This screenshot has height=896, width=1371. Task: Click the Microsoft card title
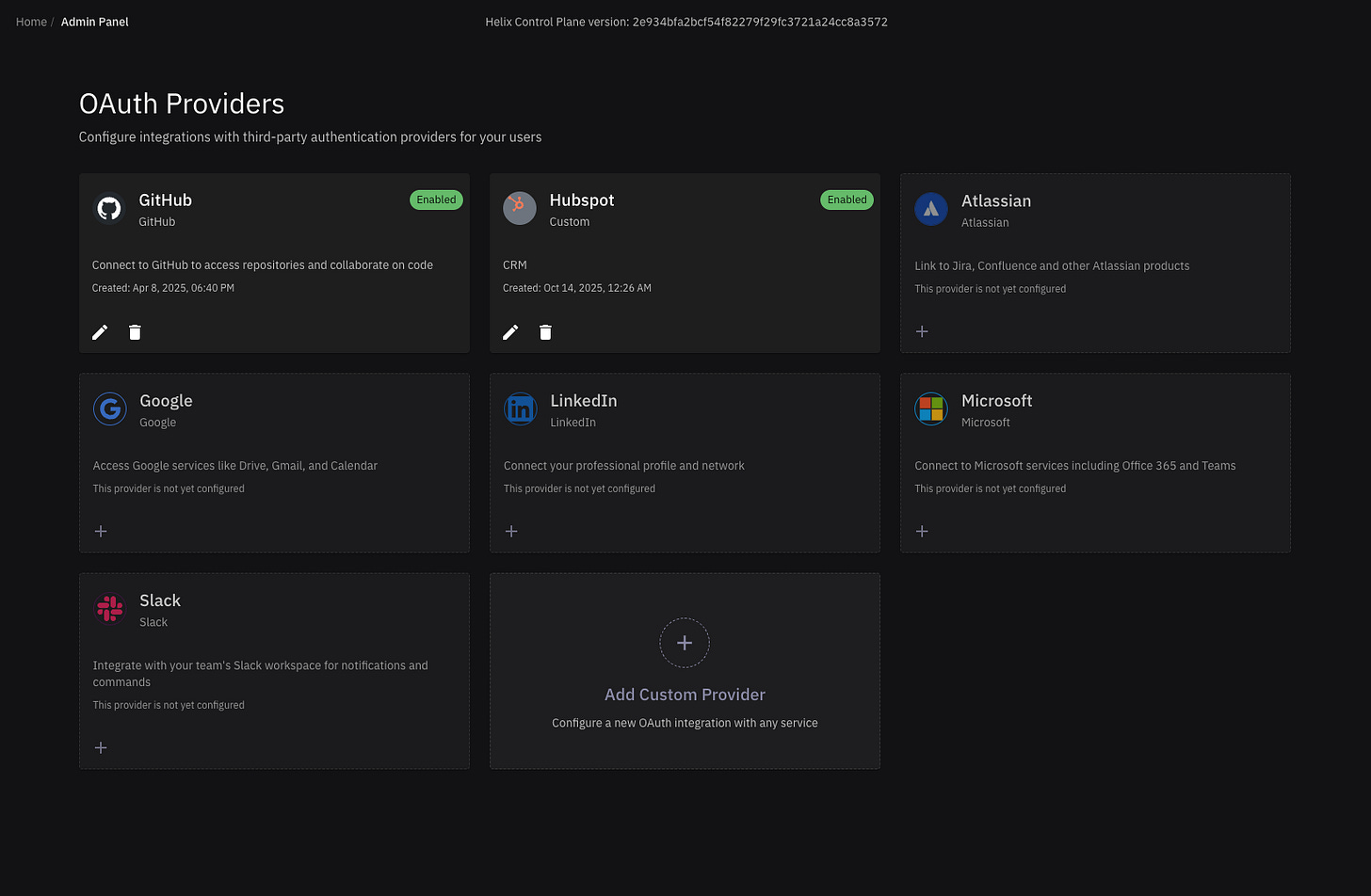coord(997,400)
